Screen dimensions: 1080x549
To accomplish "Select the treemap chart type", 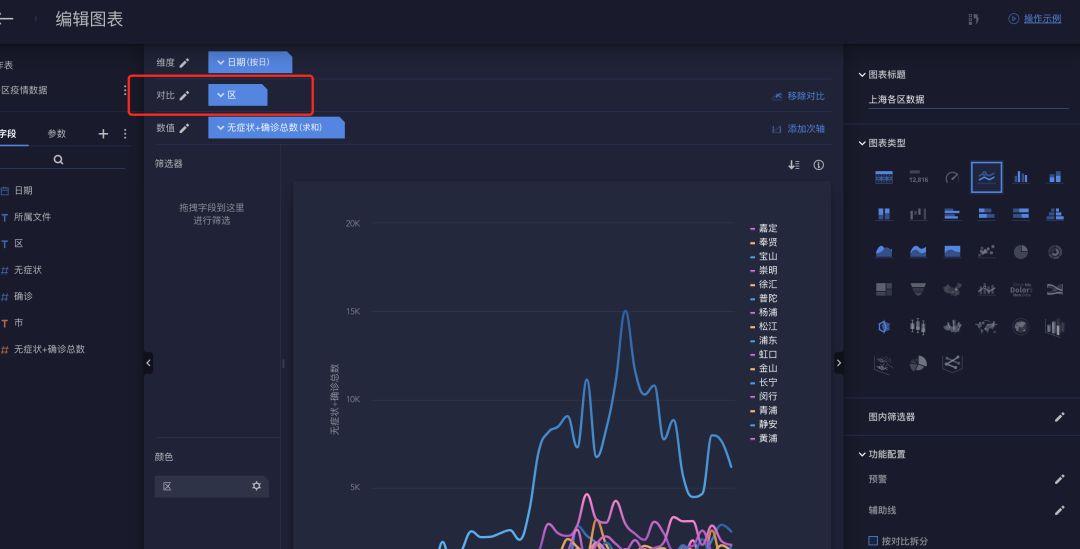I will (884, 289).
